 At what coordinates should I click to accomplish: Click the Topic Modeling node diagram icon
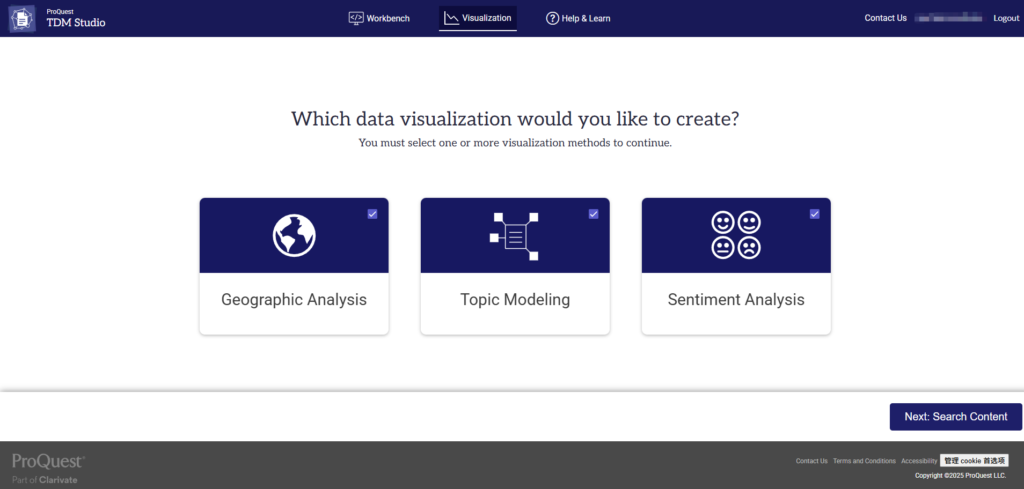[x=515, y=236]
